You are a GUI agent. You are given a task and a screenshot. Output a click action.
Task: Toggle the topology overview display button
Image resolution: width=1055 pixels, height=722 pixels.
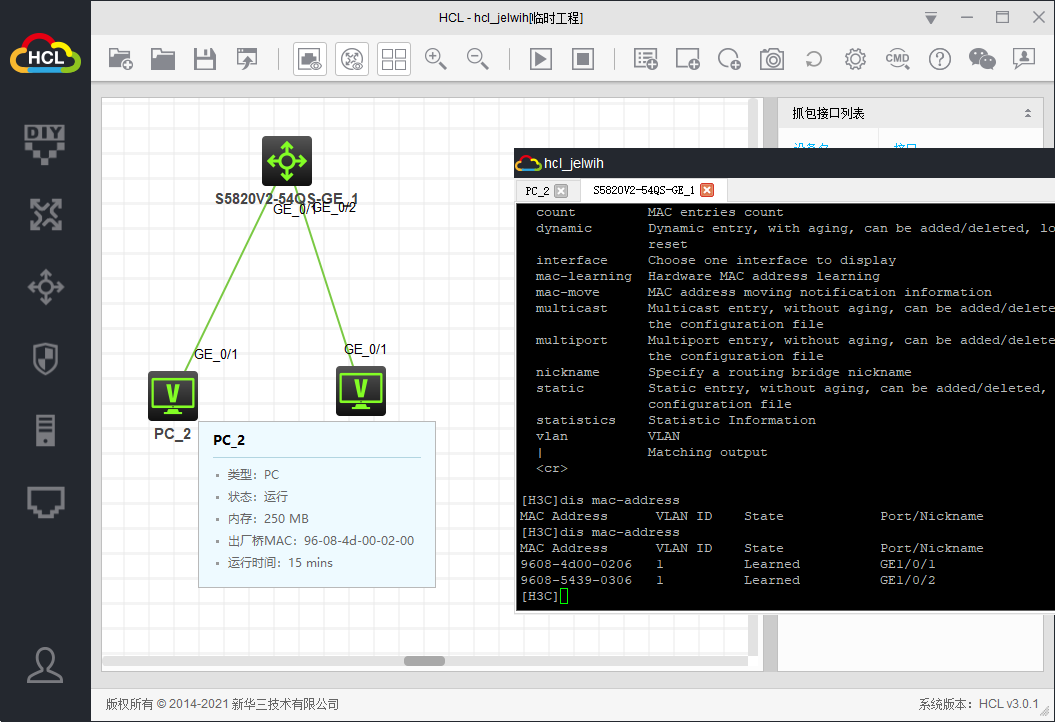pos(352,59)
